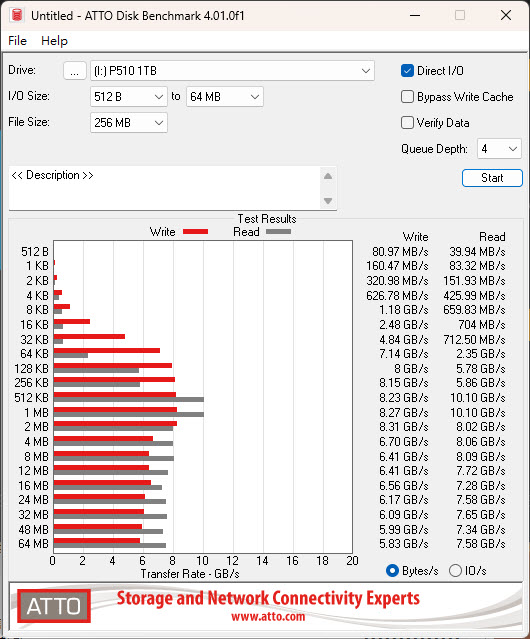Expand the Drive dropdown showing P510 1TB

tap(232, 71)
